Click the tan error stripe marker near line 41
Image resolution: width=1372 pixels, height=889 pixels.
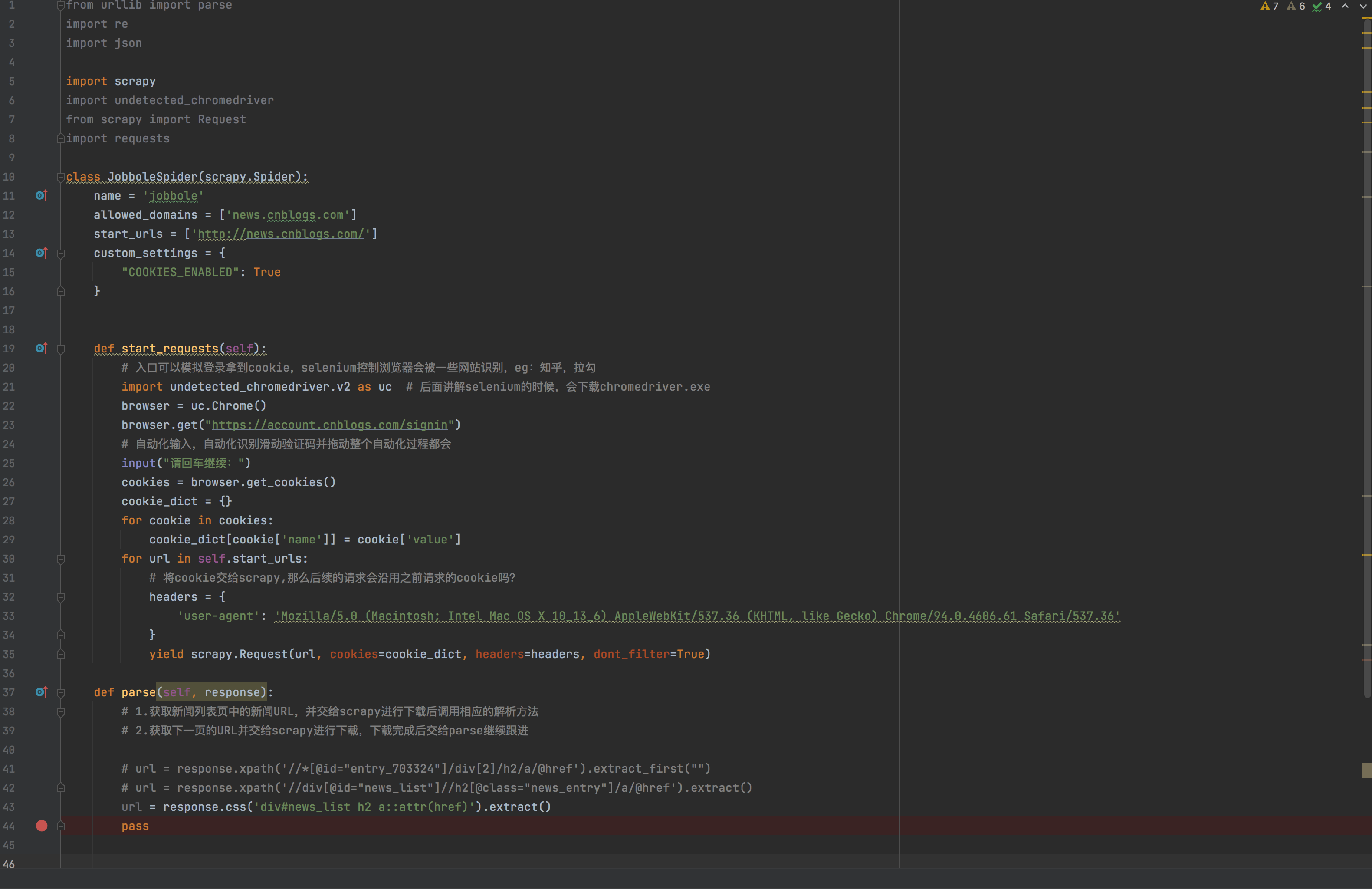[x=1366, y=770]
